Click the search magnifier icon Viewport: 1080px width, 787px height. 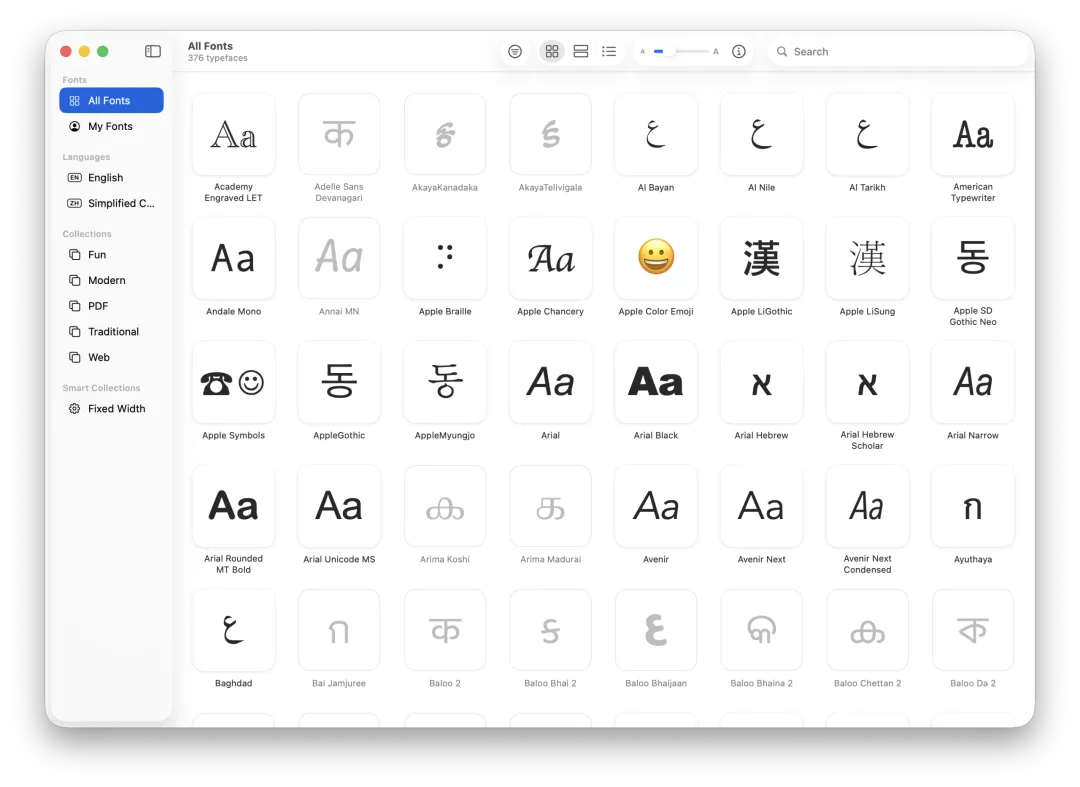click(x=782, y=52)
